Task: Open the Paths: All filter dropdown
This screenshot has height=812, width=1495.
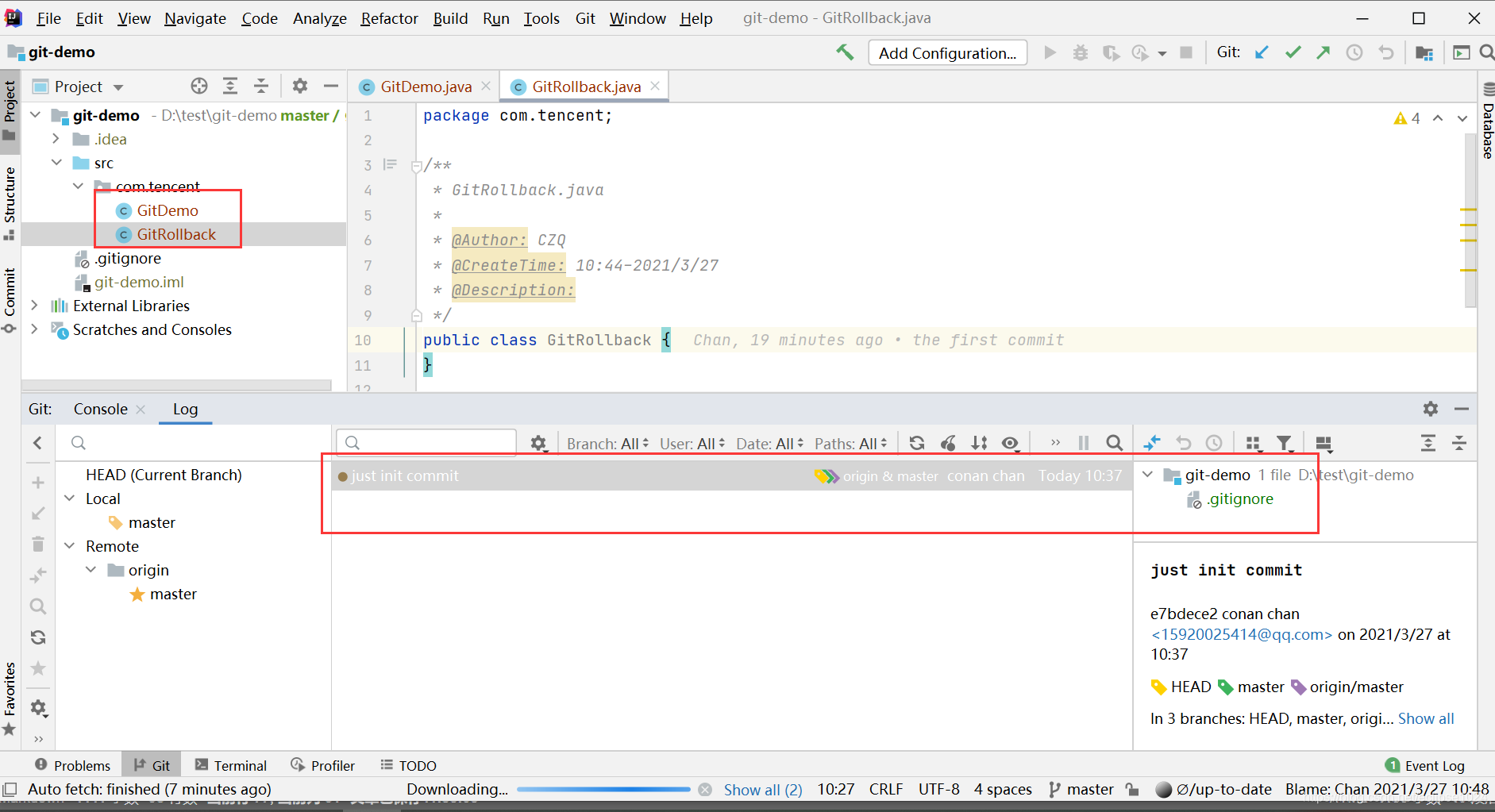Action: (850, 444)
